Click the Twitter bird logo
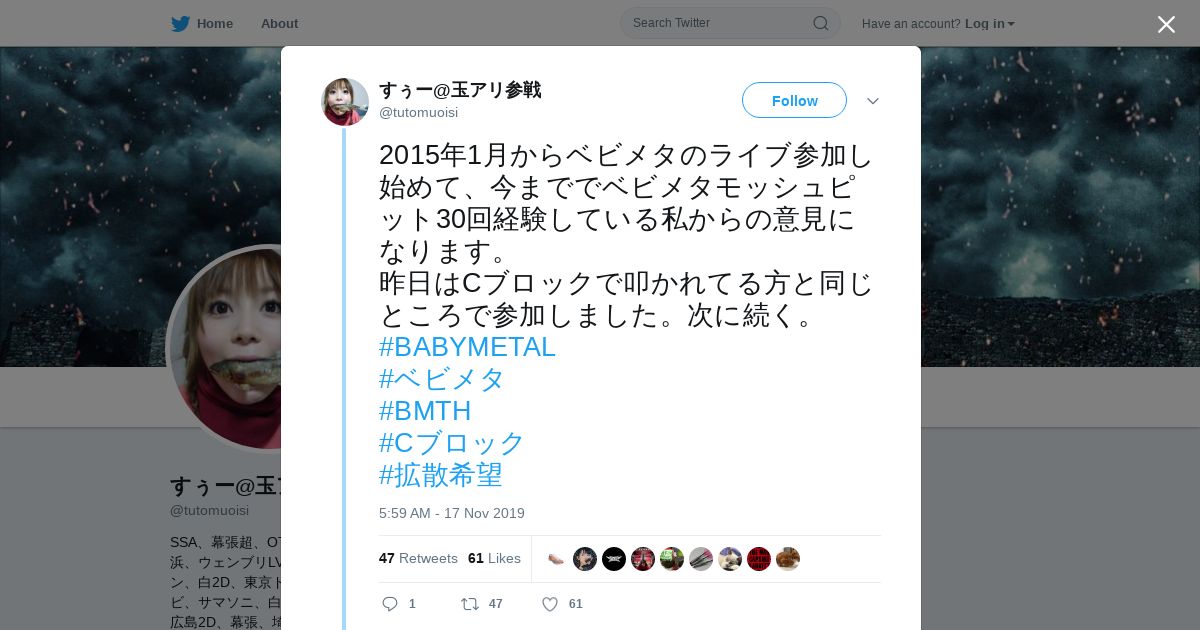1200x630 pixels. (x=180, y=23)
